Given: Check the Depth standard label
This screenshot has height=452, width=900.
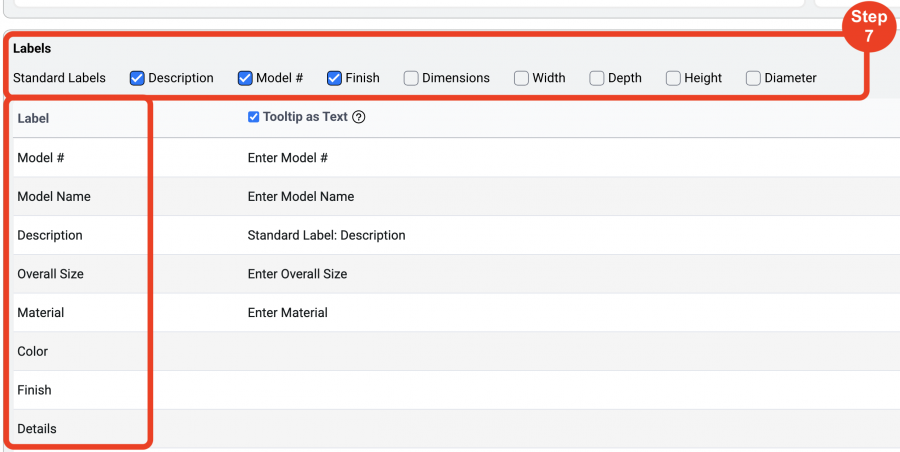Looking at the screenshot, I should point(597,78).
